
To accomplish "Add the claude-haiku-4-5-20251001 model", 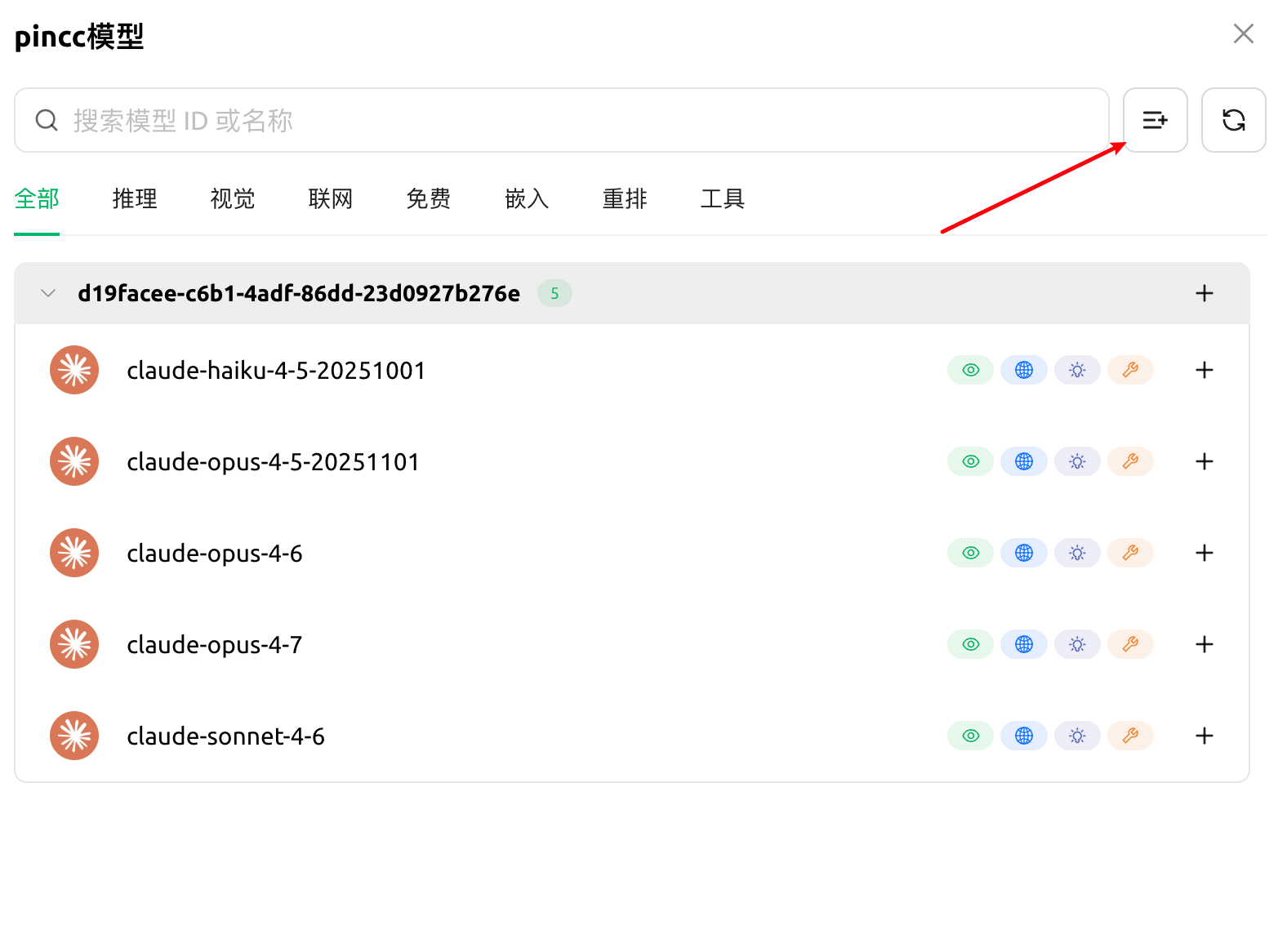I will coord(1205,370).
